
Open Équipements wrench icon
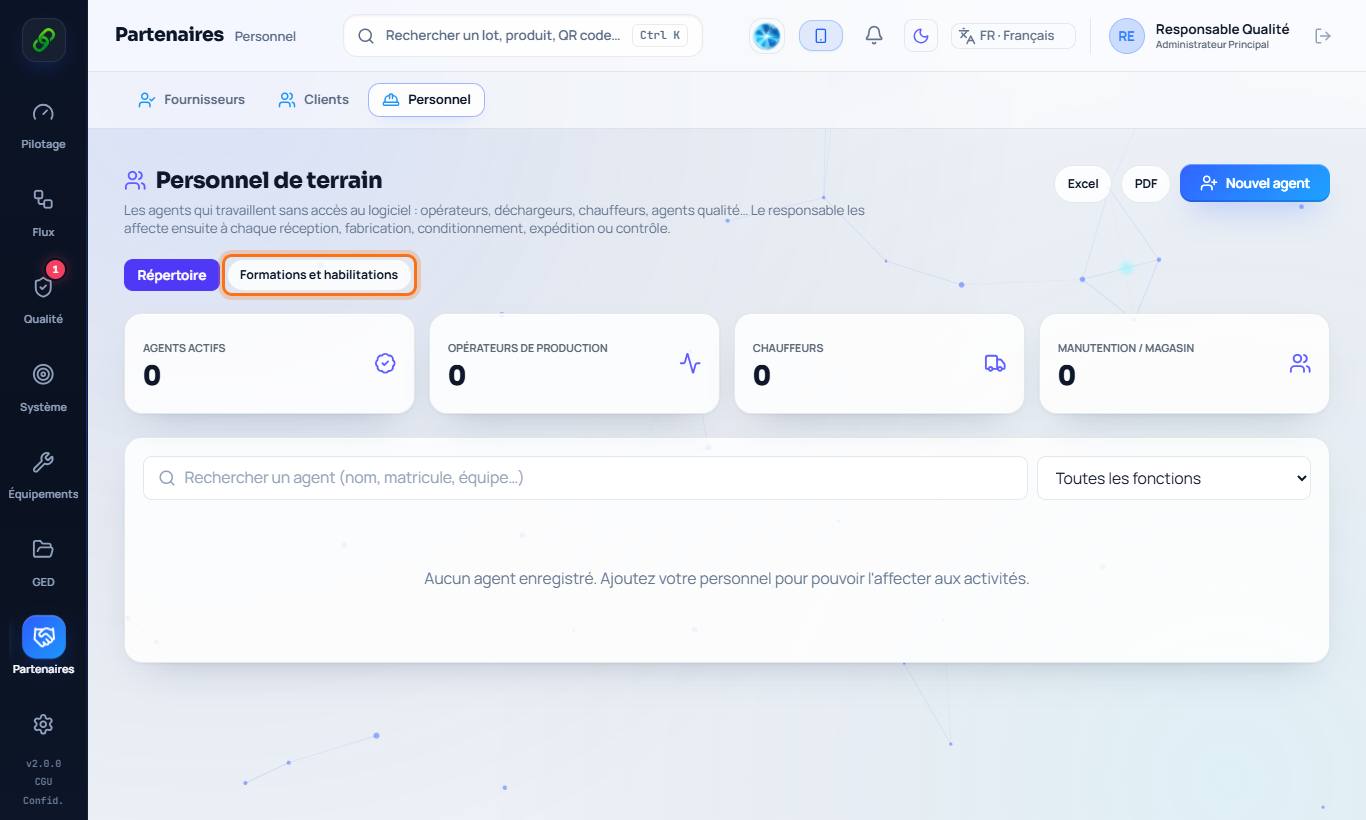tap(43, 462)
